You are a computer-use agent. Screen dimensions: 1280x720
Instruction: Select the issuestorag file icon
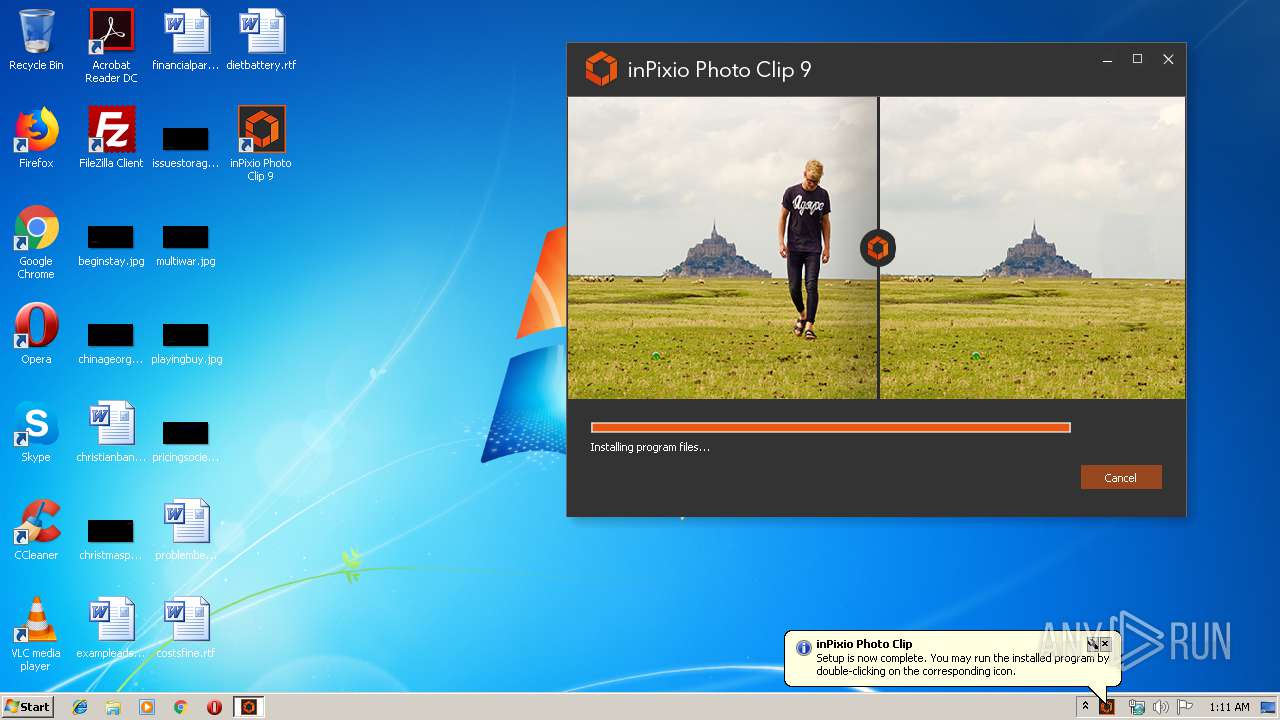186,145
